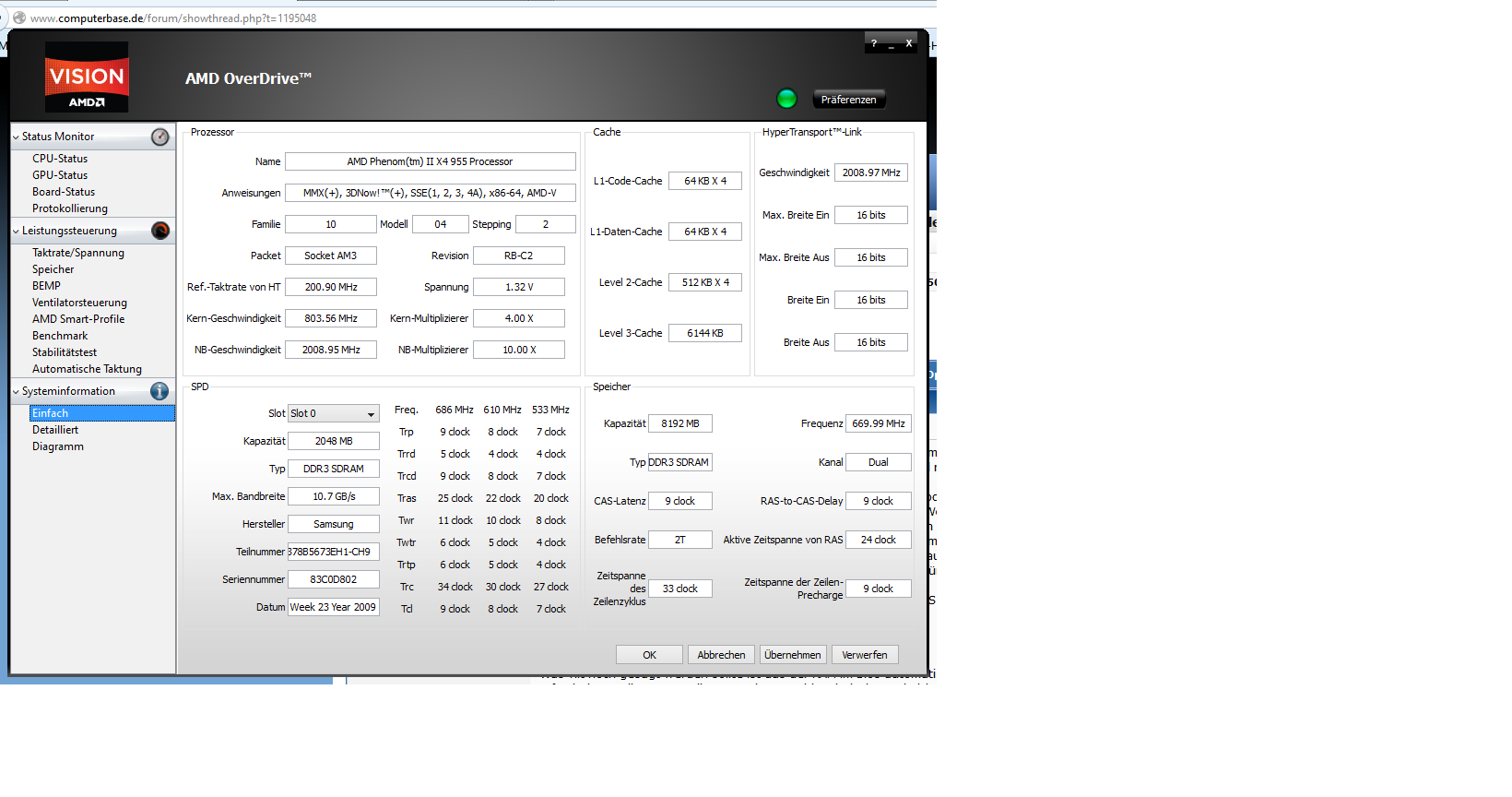Click the Spannung 1.32 V field
Image resolution: width=1512 pixels, height=797 pixels.
[519, 287]
